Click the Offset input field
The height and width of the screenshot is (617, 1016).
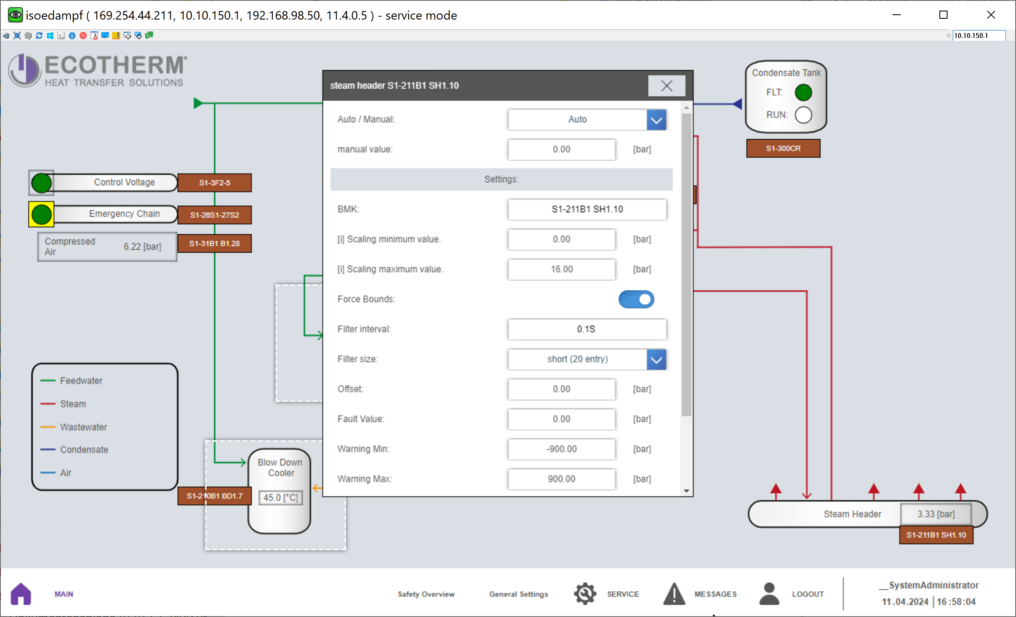pos(562,390)
